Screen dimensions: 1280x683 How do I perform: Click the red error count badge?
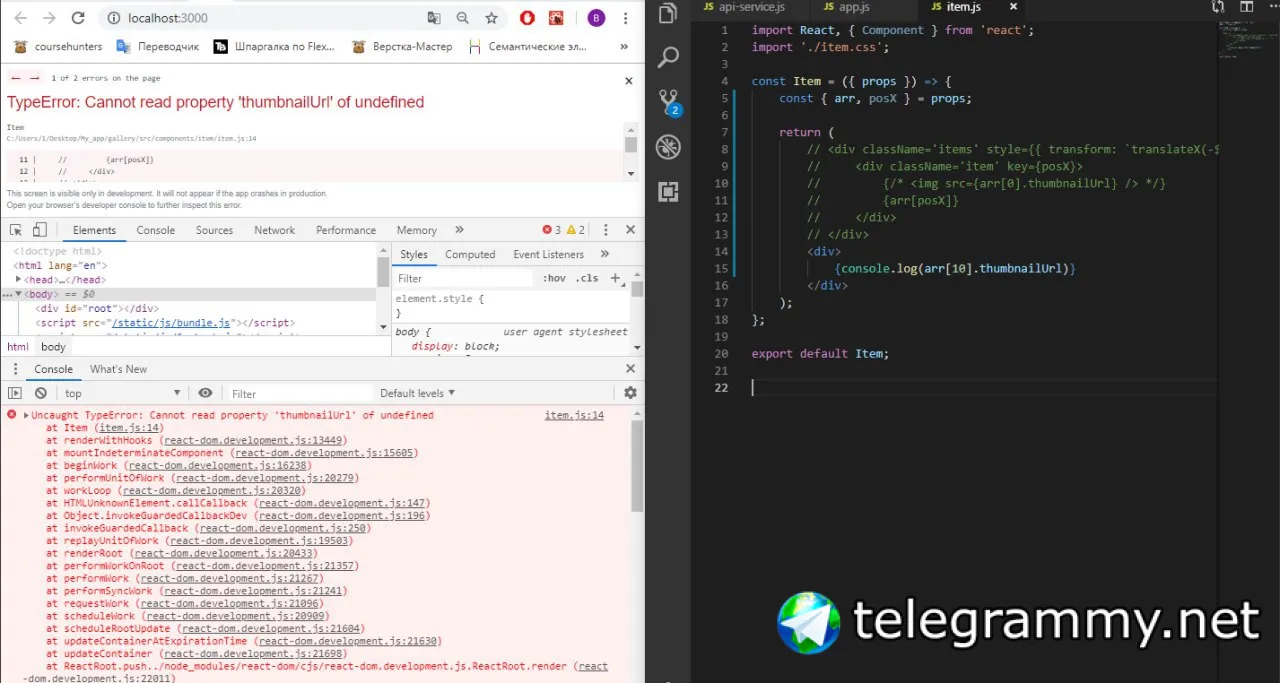coord(551,230)
